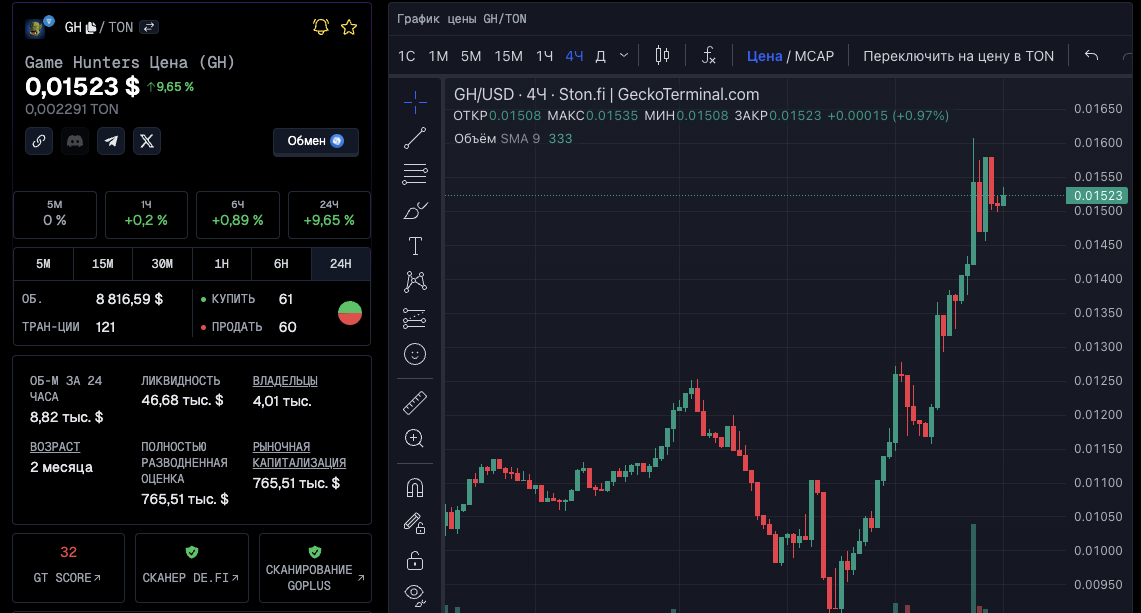This screenshot has height=613, width=1141.
Task: Click the 0,002291 TON price text
Action: pyautogui.click(x=71, y=109)
